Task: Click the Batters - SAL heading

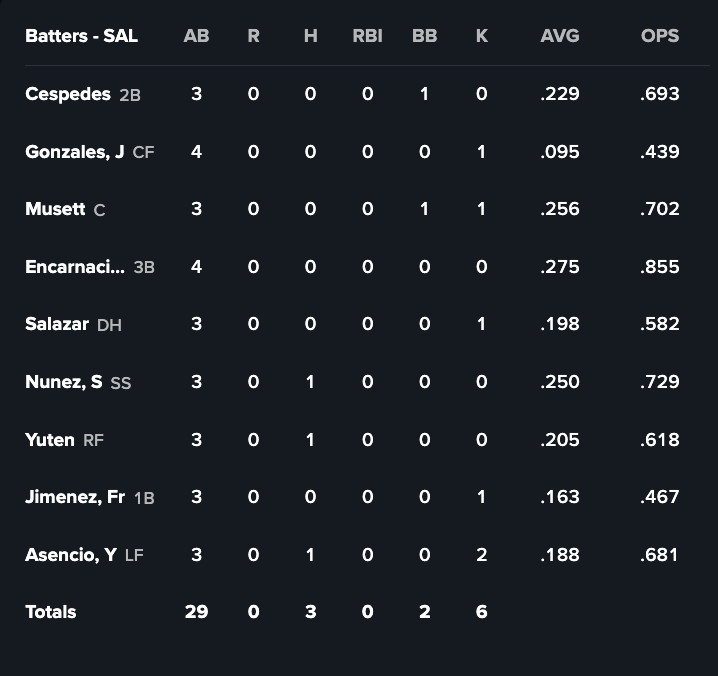Action: click(x=81, y=36)
